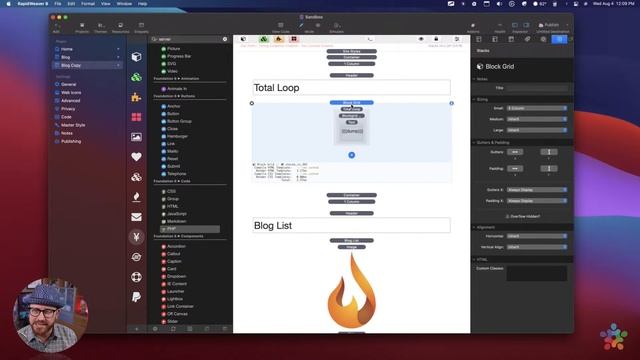Image resolution: width=640 pixels, height=360 pixels.
Task: Click the green cubes button in stacks bar
Action: tap(264, 39)
